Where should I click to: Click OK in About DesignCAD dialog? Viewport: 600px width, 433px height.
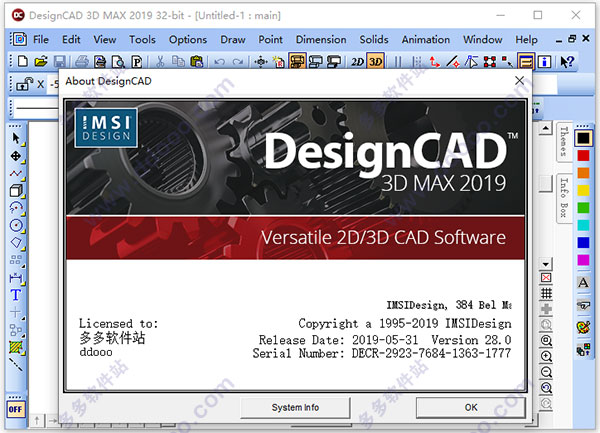tap(471, 408)
